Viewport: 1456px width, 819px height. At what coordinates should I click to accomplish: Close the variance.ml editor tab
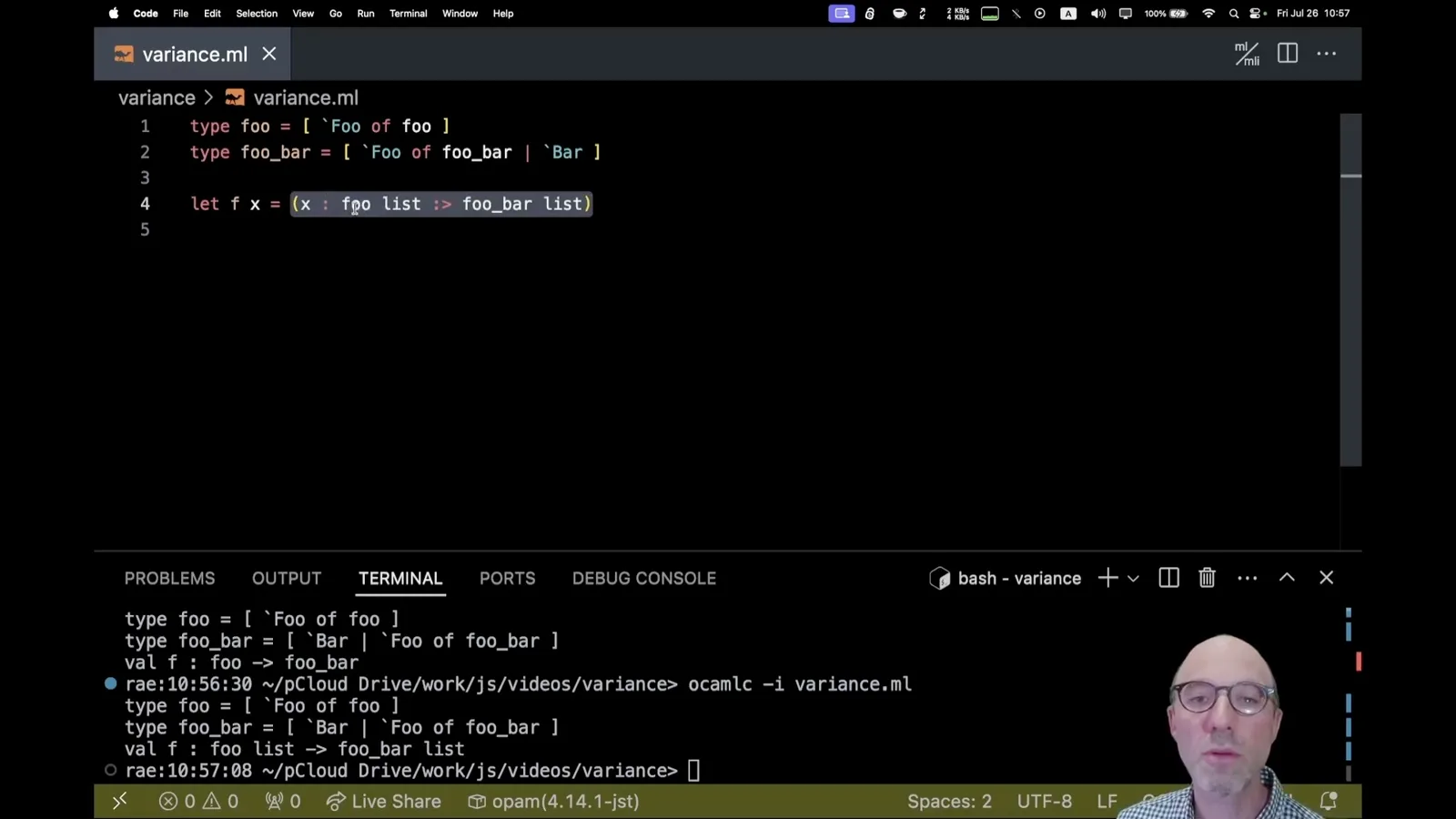(269, 54)
